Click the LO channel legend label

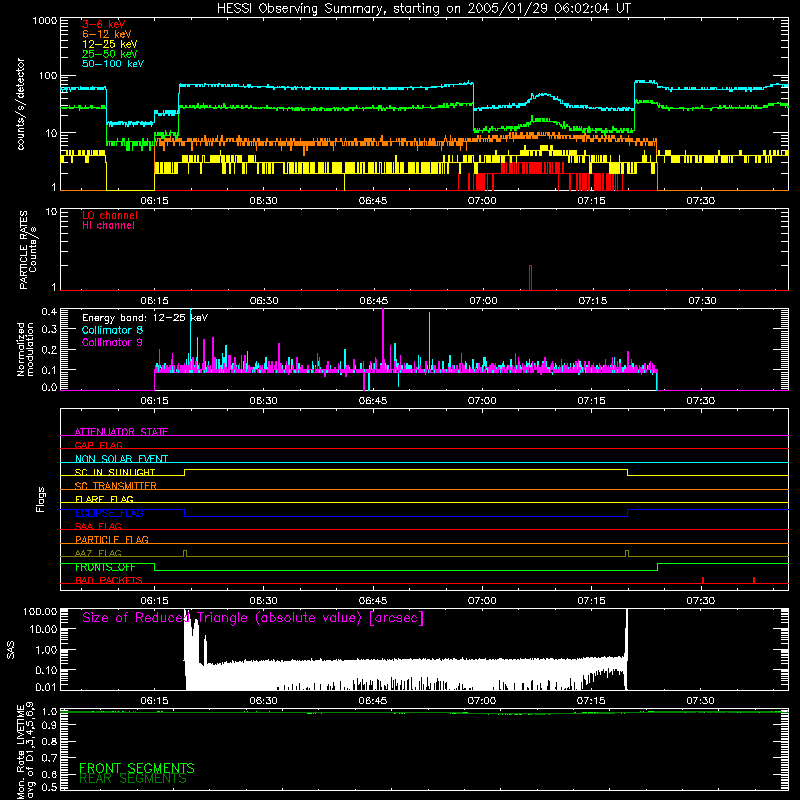click(x=110, y=215)
